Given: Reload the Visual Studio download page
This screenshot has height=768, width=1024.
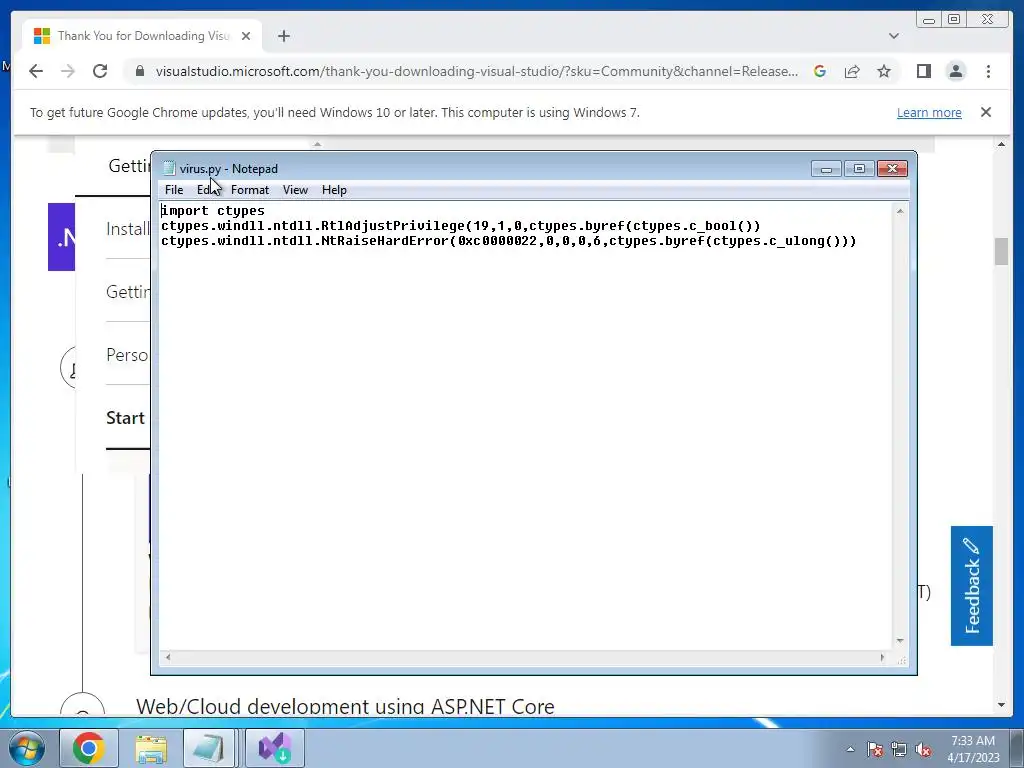Looking at the screenshot, I should point(100,71).
